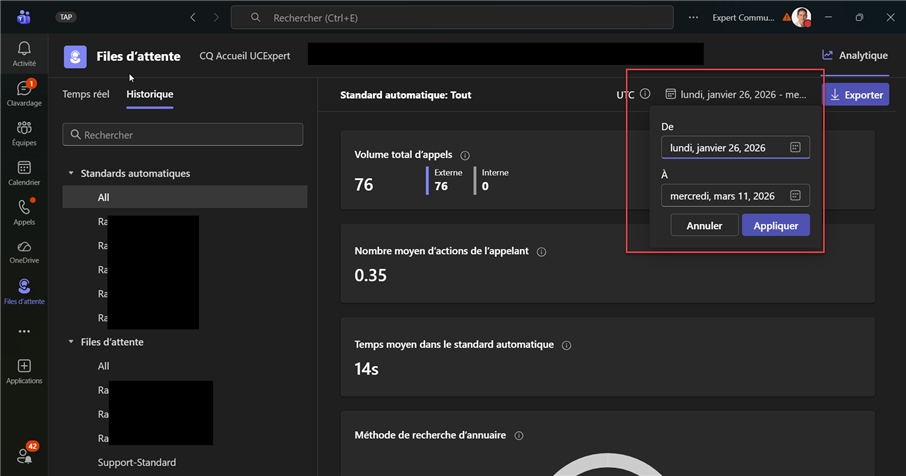Open calendar picker in De field
The width and height of the screenshot is (906, 476).
pyautogui.click(x=795, y=148)
